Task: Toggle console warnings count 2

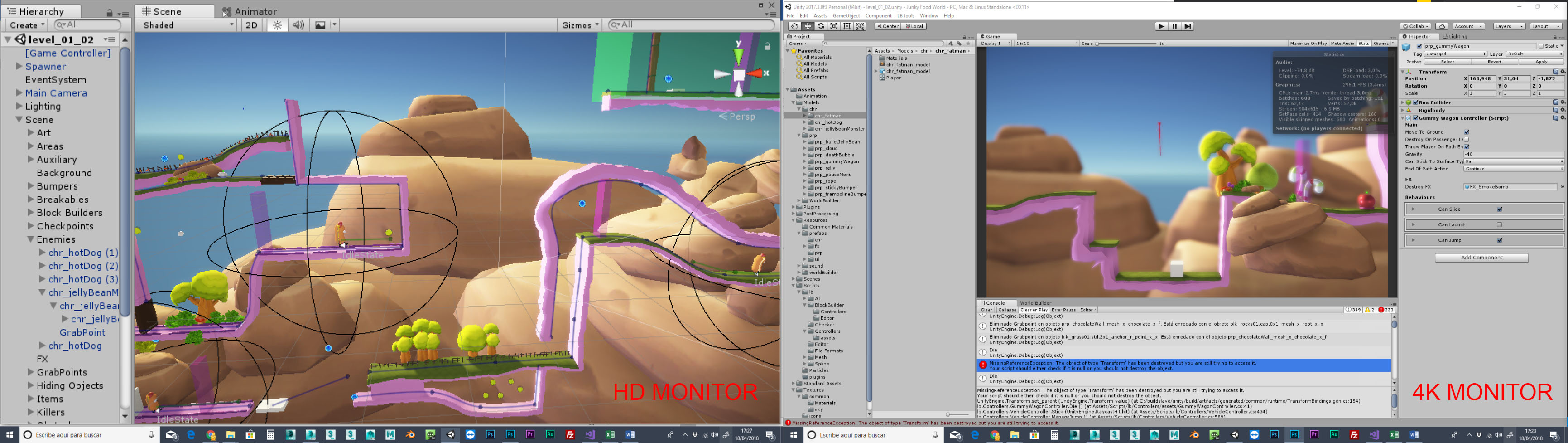Action: [x=1370, y=310]
